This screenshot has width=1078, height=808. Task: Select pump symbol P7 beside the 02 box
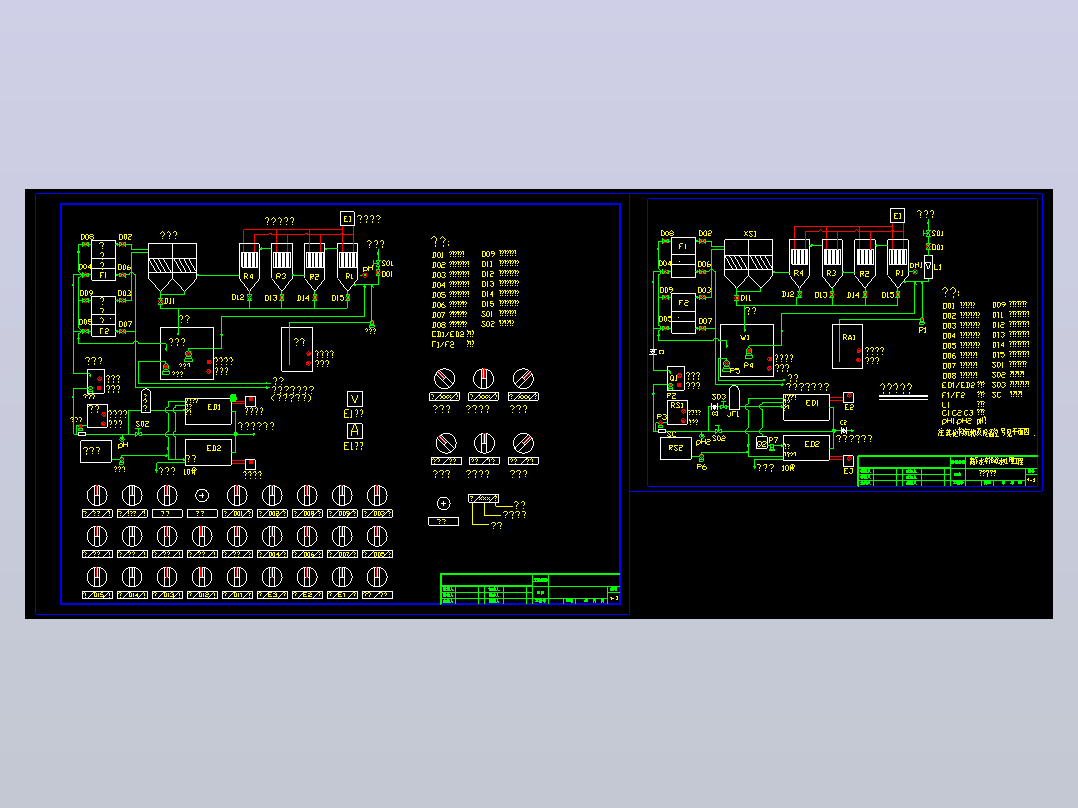tap(772, 448)
